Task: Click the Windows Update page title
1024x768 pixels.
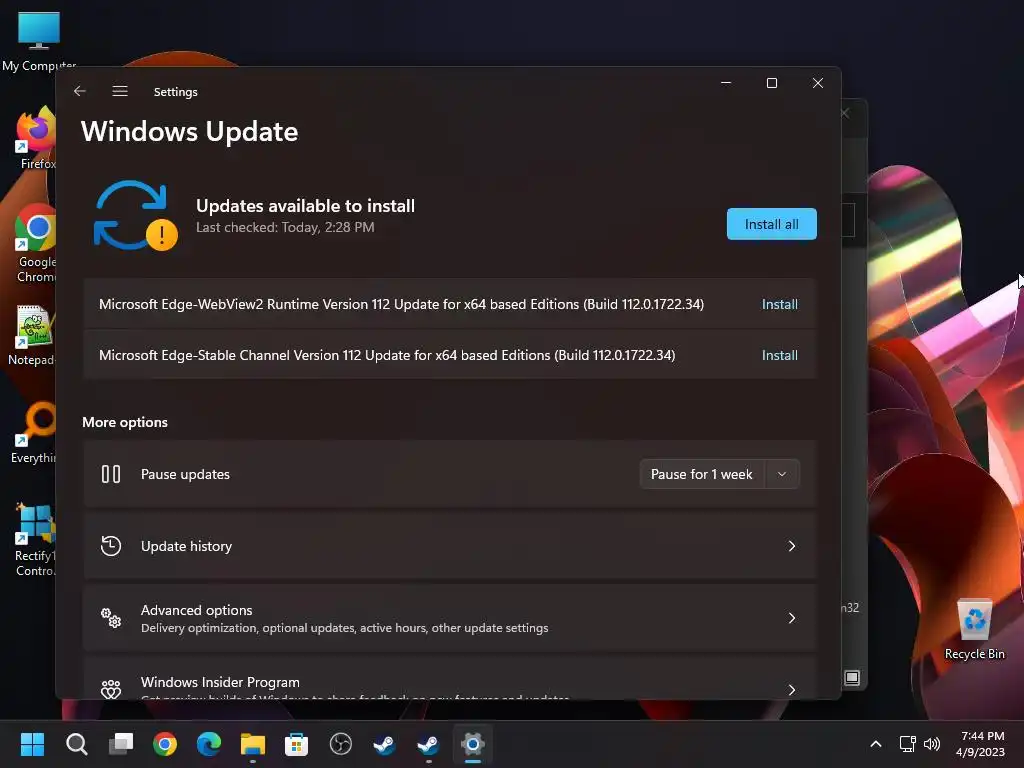Action: (x=189, y=131)
